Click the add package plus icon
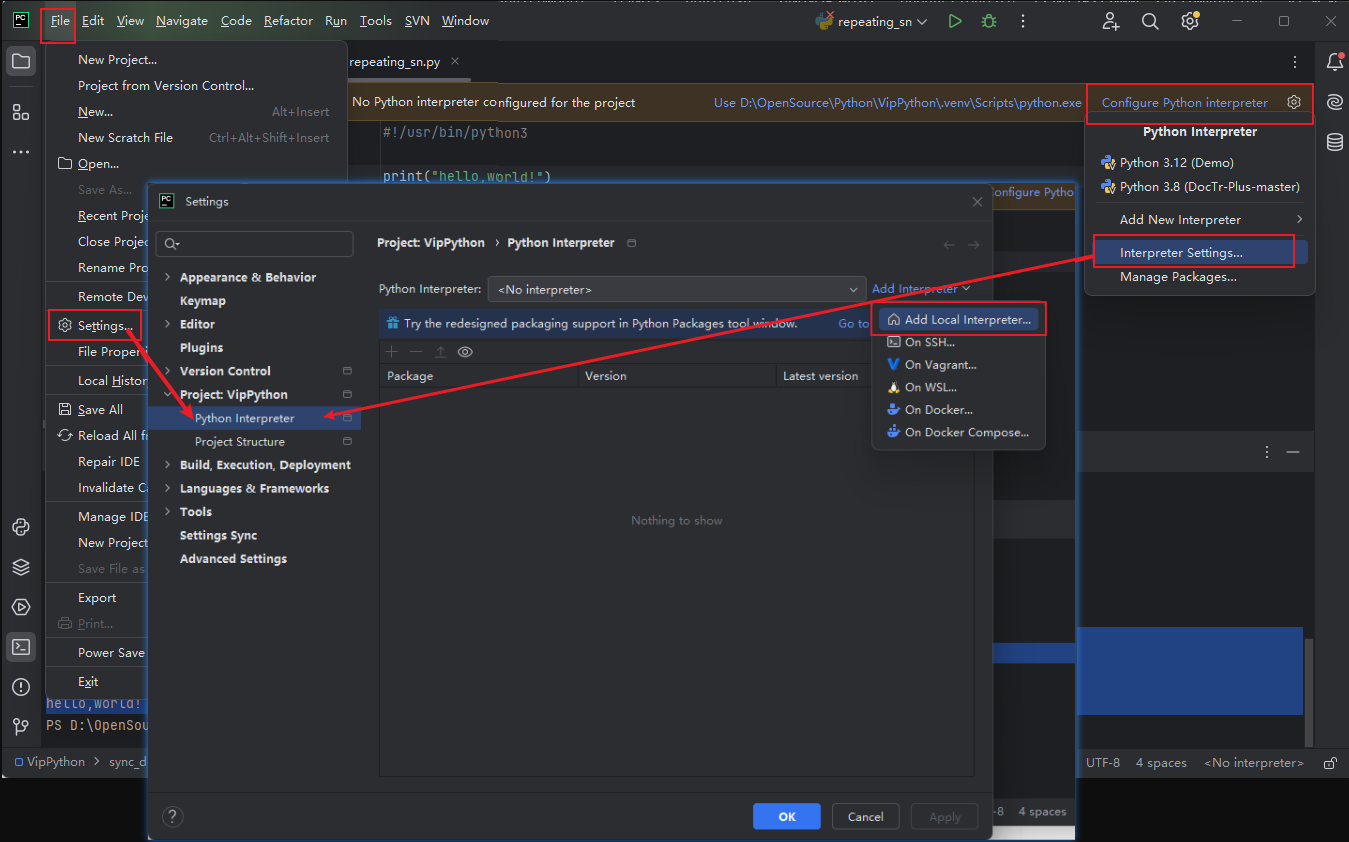This screenshot has width=1349, height=842. (x=392, y=352)
